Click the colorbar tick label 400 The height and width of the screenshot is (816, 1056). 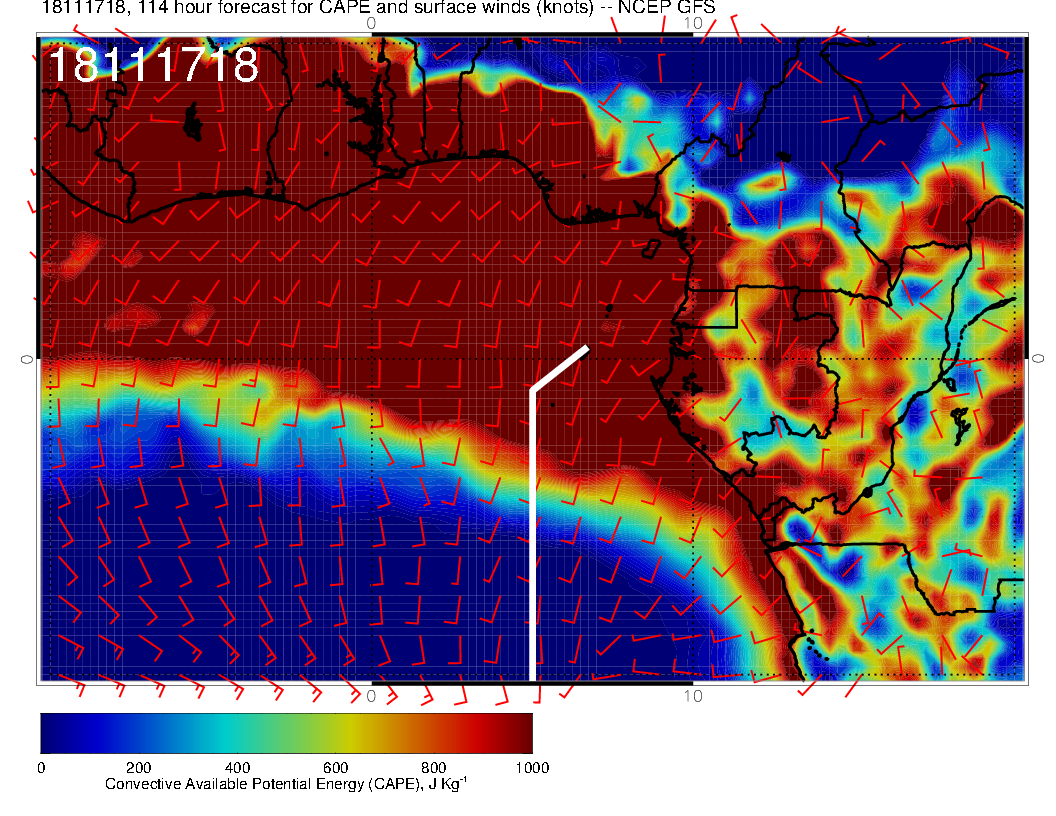point(237,768)
